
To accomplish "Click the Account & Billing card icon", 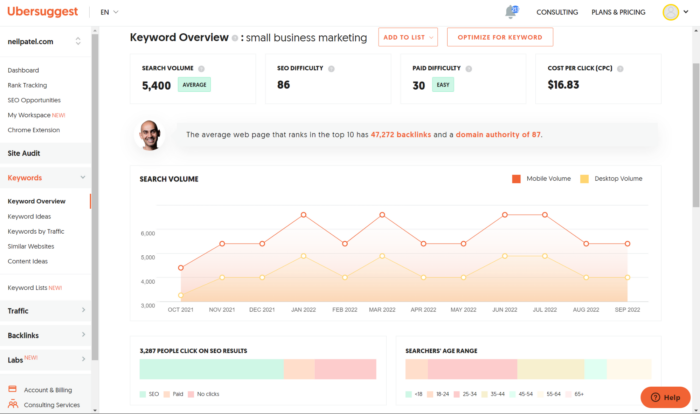I will (12, 389).
